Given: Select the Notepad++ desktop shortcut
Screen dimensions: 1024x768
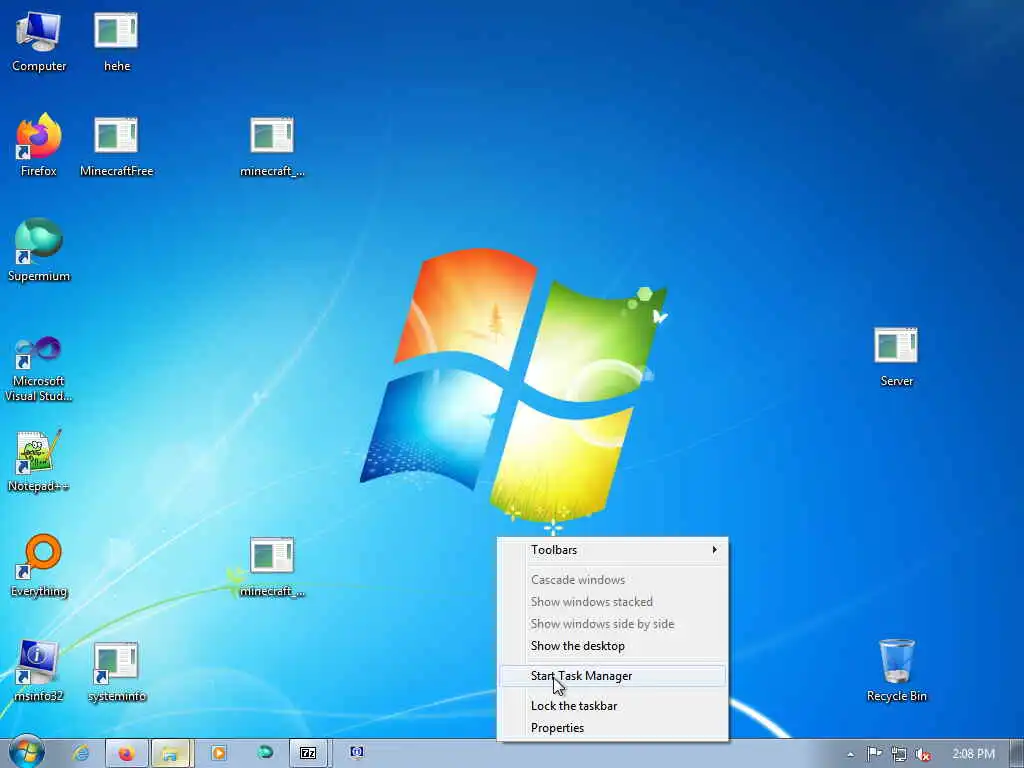Looking at the screenshot, I should point(39,461).
